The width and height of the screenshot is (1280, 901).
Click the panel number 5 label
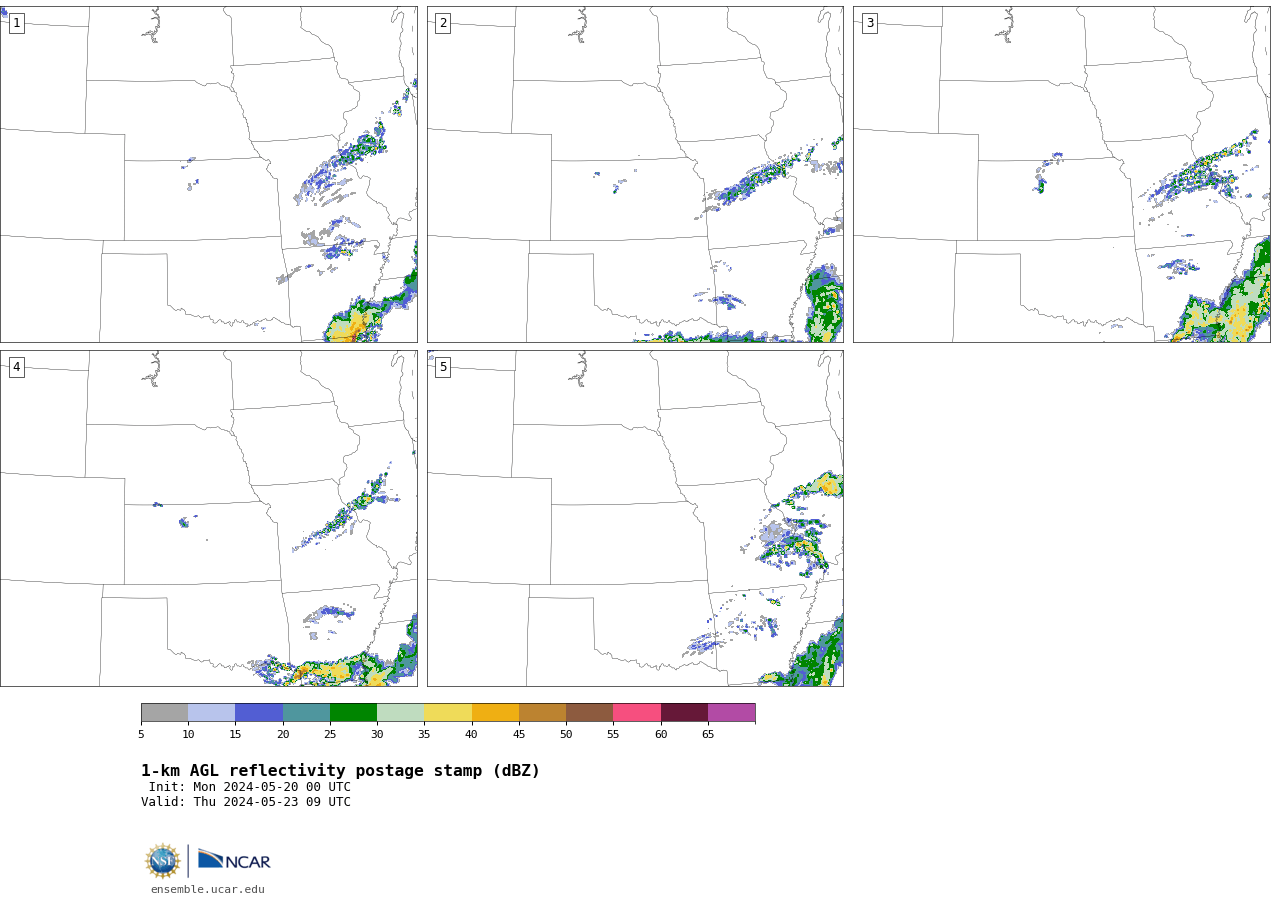coord(443,367)
